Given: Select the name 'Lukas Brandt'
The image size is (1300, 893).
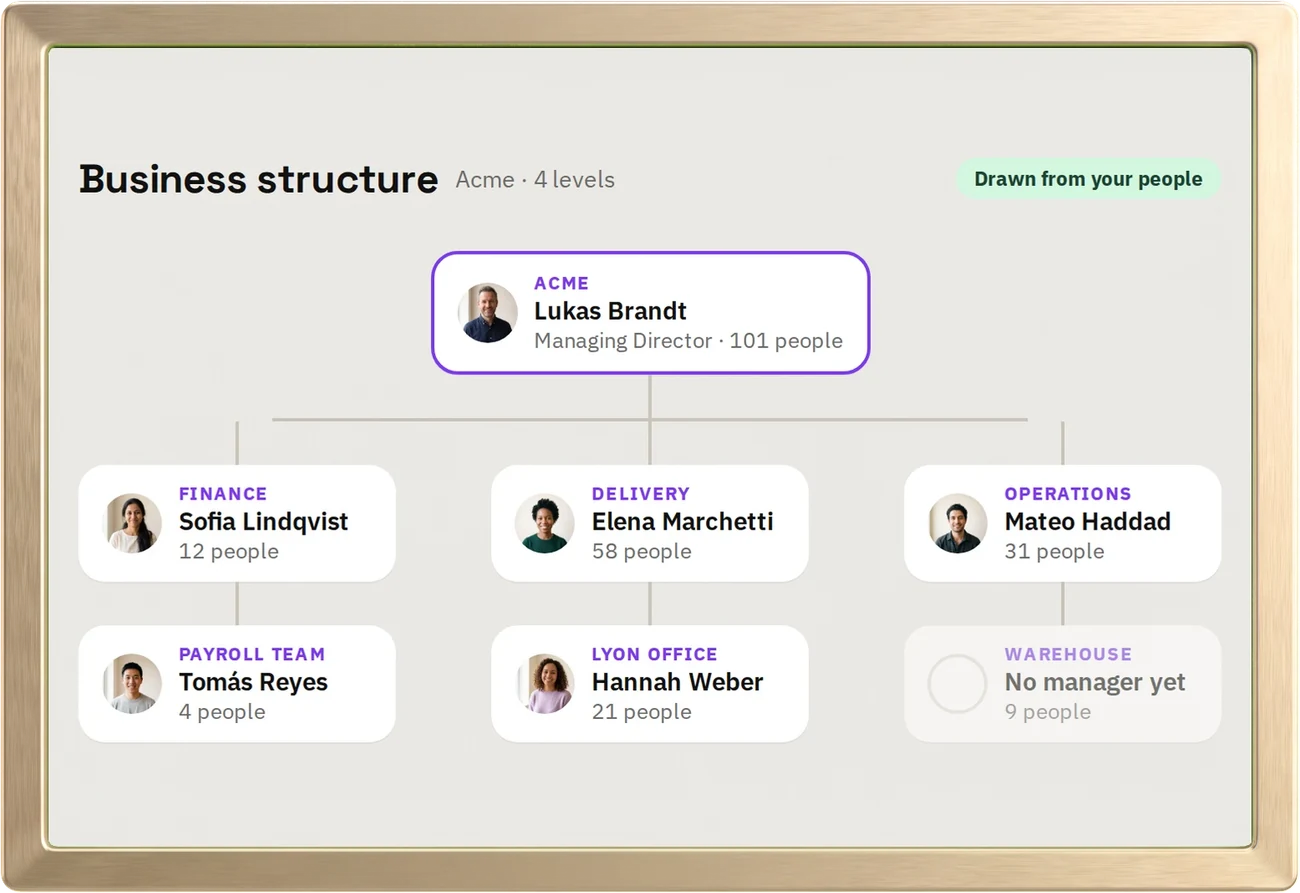Looking at the screenshot, I should (610, 311).
